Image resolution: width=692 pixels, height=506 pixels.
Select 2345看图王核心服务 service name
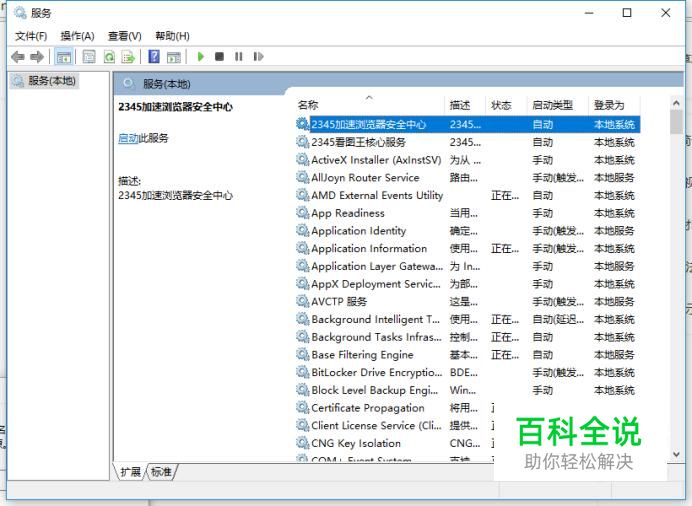358,142
